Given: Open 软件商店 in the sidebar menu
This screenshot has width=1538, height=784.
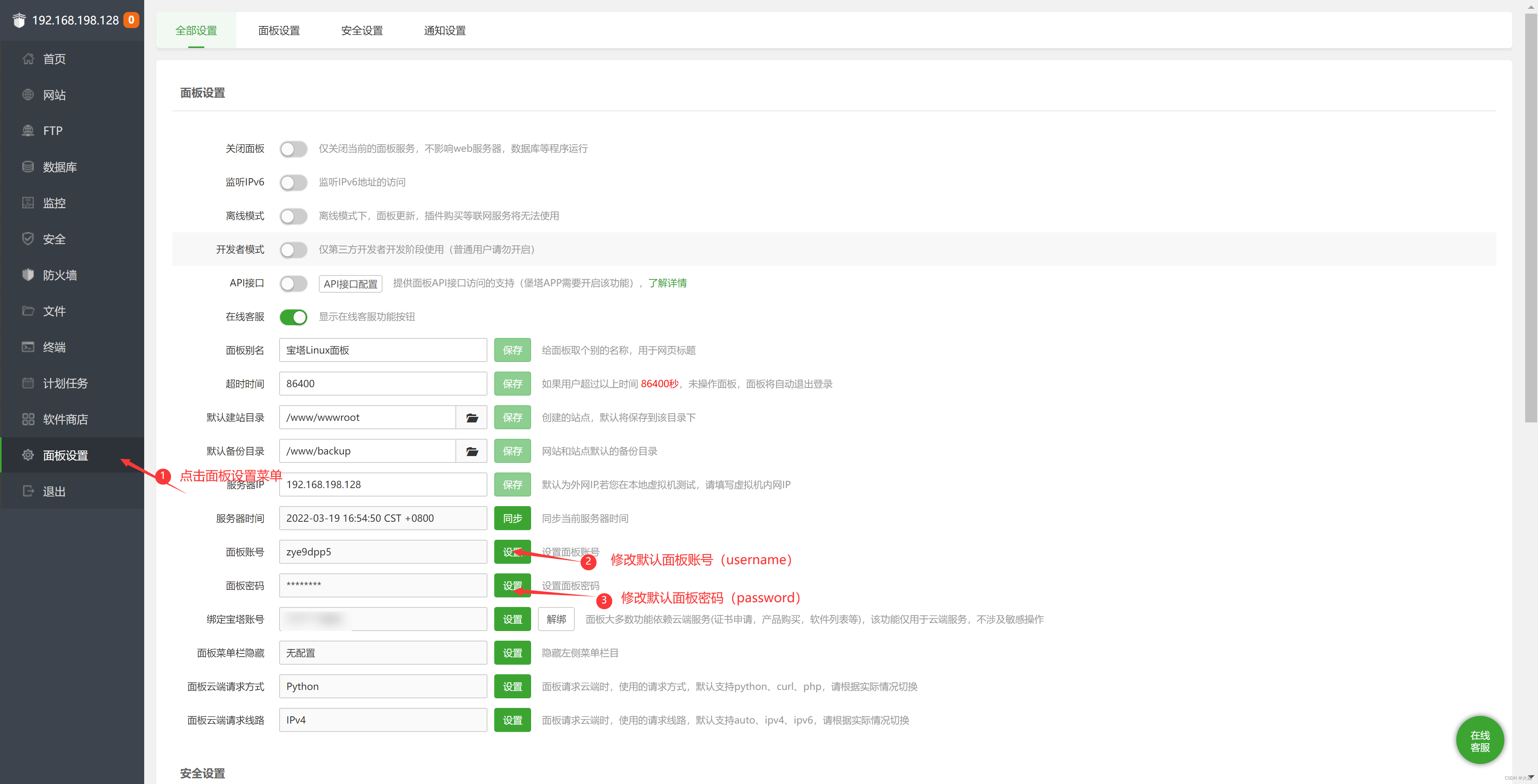Looking at the screenshot, I should click(72, 419).
